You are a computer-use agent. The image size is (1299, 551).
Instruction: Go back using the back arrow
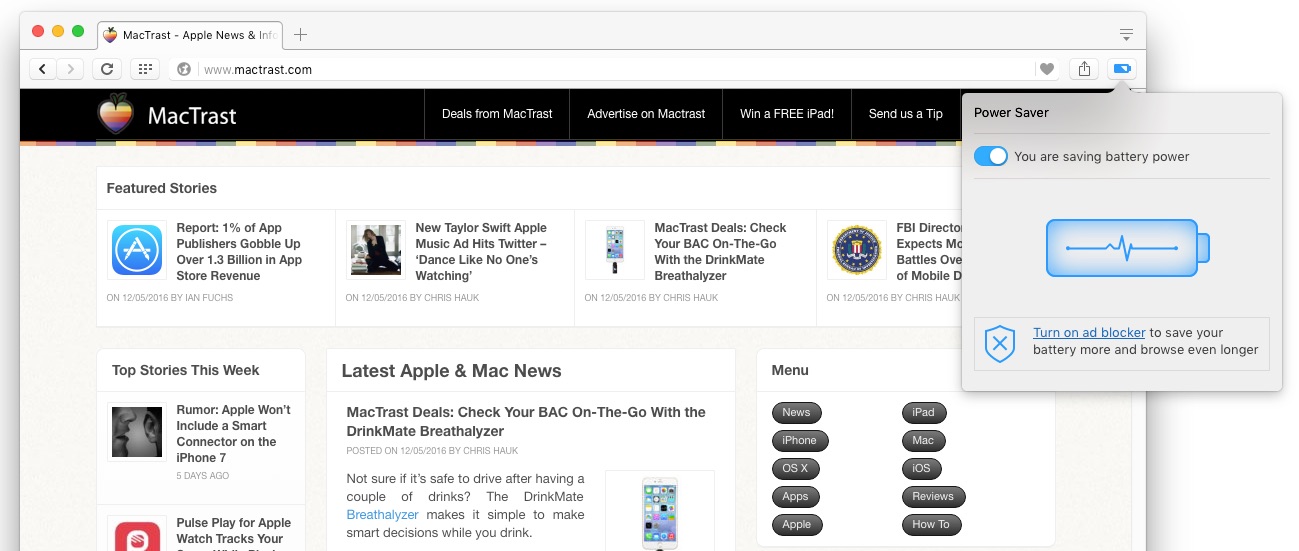pyautogui.click(x=43, y=69)
